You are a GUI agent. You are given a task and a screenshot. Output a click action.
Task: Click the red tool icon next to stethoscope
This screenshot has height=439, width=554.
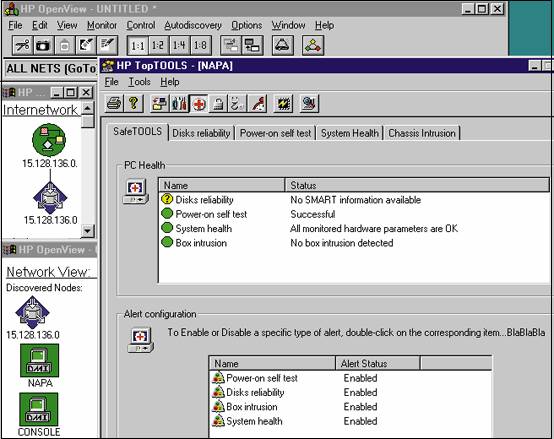(x=257, y=104)
